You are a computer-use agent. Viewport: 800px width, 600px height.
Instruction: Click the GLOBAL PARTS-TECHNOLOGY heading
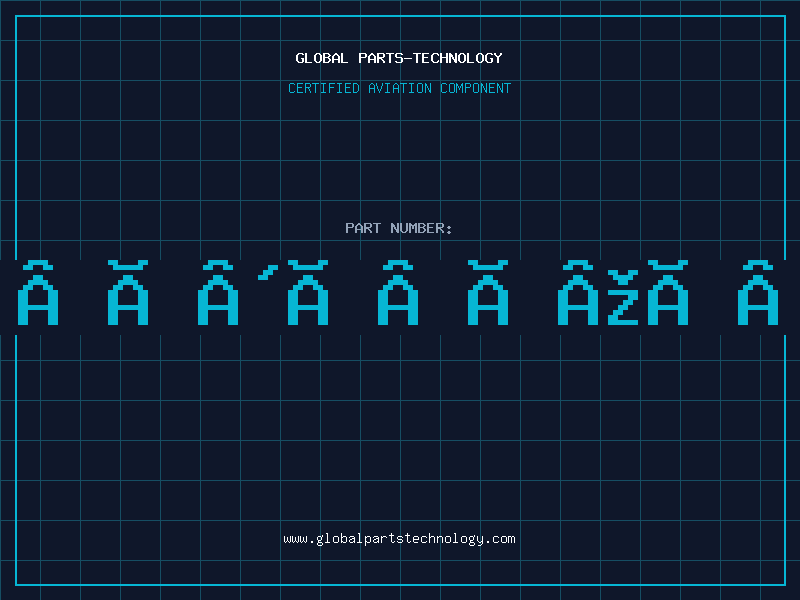click(x=399, y=58)
